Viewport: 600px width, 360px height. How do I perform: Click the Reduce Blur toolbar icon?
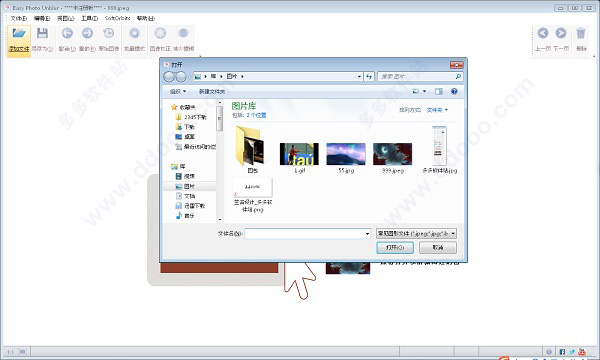184,34
